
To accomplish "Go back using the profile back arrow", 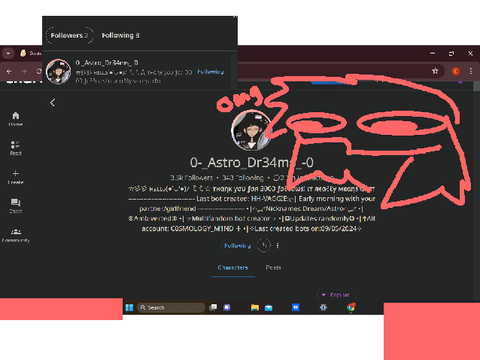I will pyautogui.click(x=52, y=102).
